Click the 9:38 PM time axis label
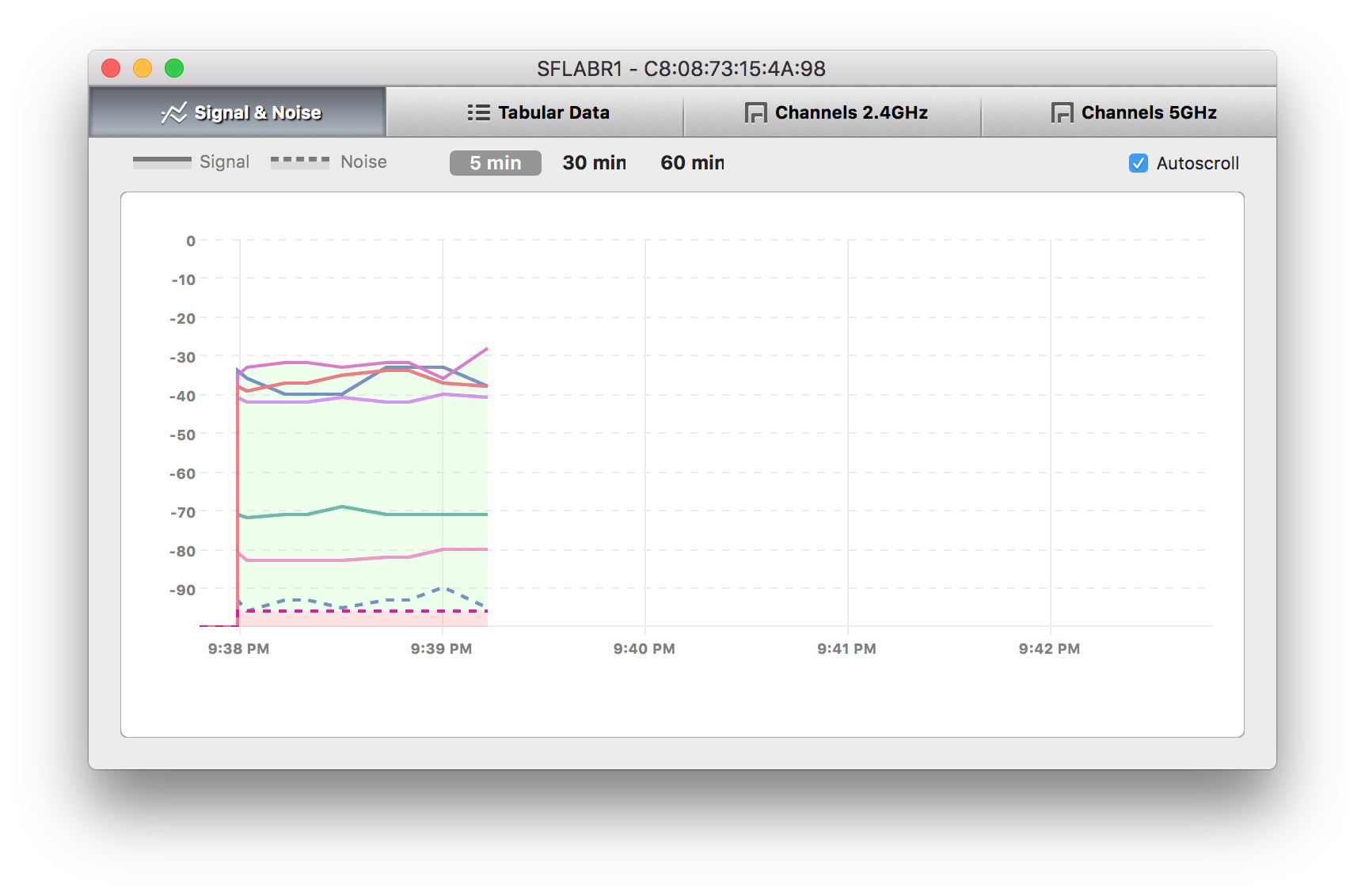 pos(238,648)
